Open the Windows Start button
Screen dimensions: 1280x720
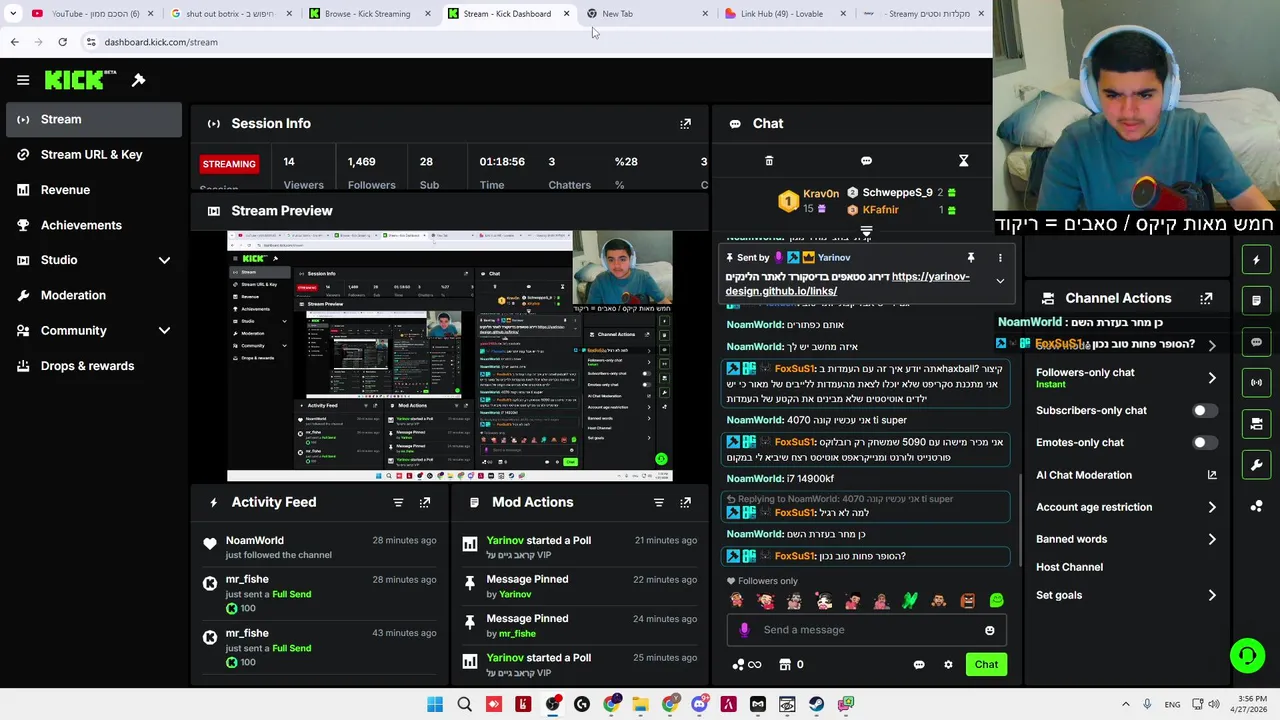point(435,705)
